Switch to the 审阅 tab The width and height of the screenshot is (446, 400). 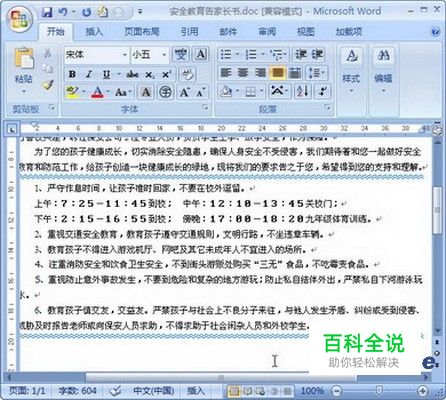point(267,32)
